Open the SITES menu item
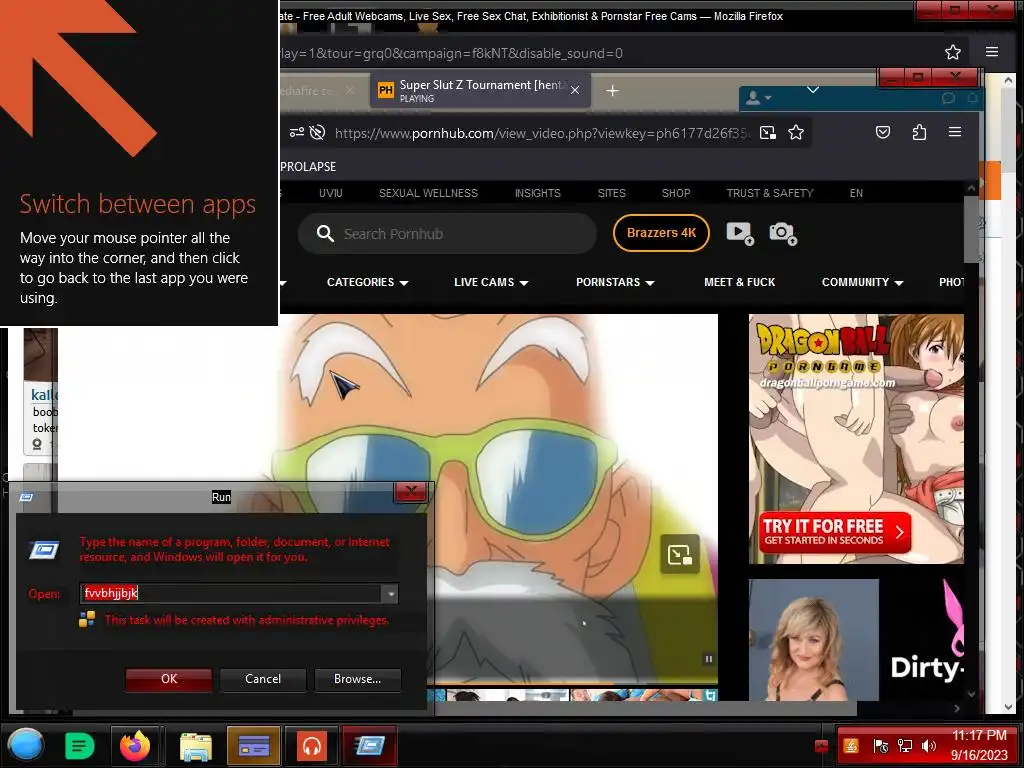Viewport: 1024px width, 768px height. 612,193
